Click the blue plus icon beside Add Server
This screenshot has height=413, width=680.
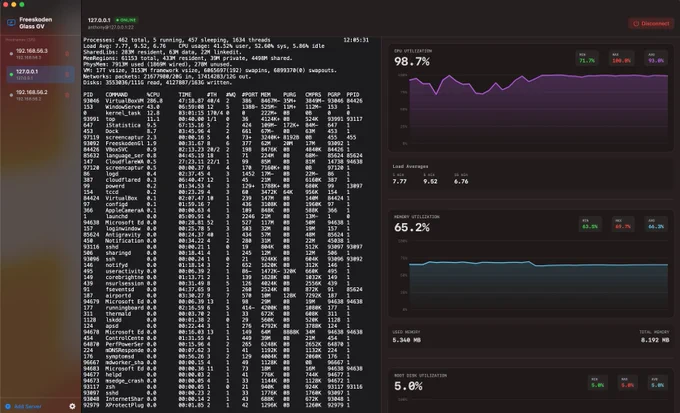[x=8, y=406]
